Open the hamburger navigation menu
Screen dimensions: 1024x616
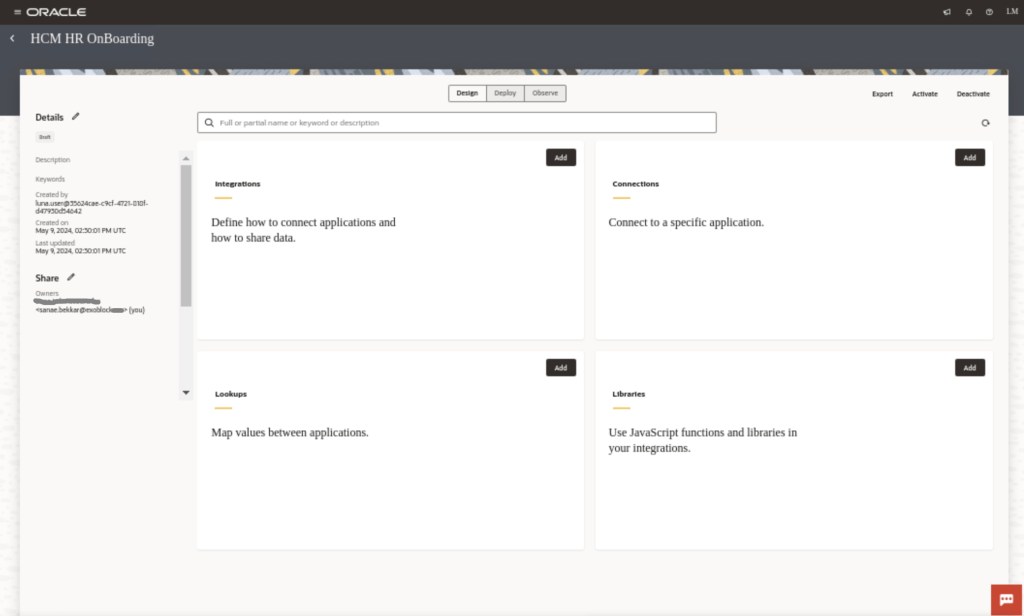(x=17, y=12)
